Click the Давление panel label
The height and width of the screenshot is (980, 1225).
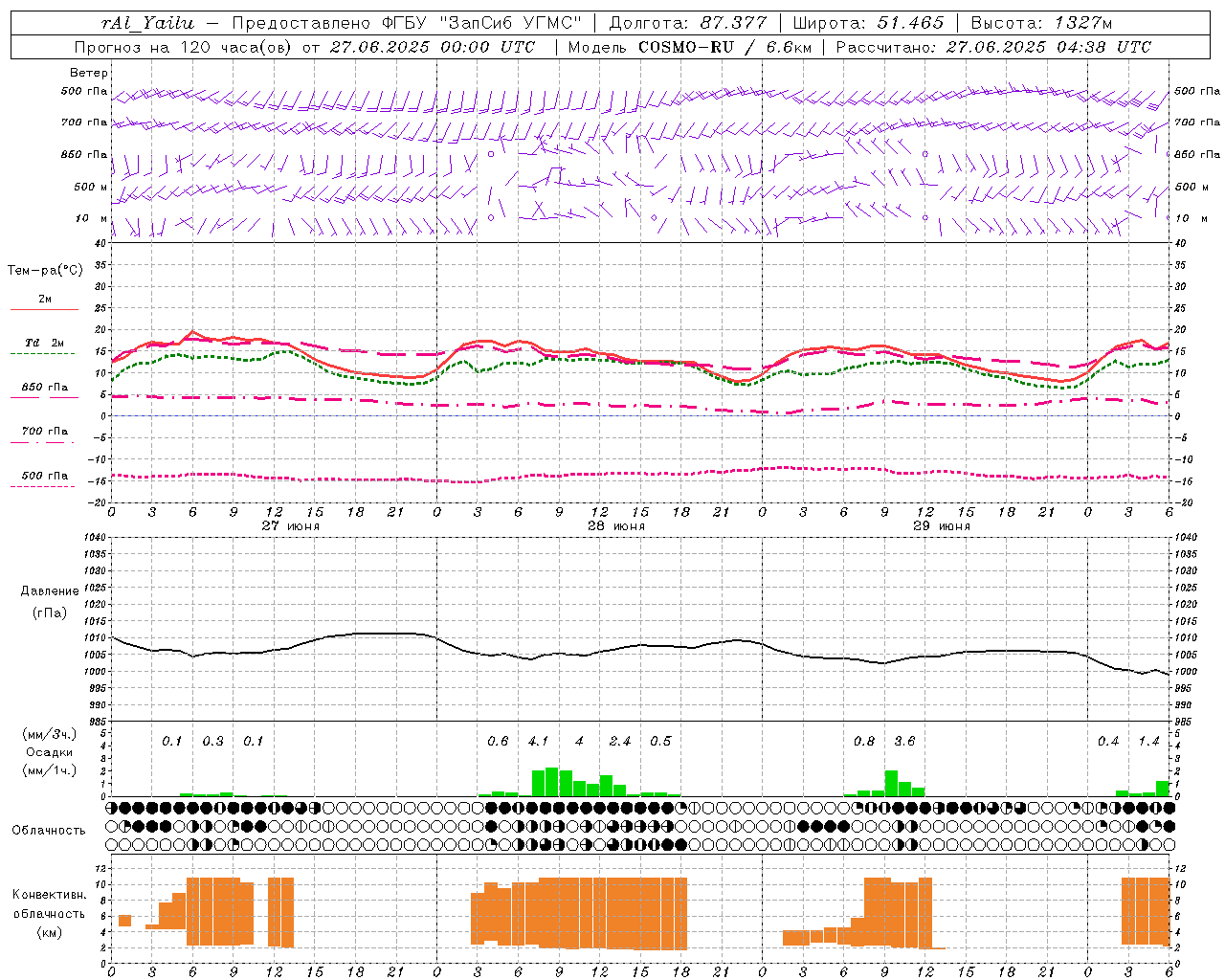pos(50,590)
